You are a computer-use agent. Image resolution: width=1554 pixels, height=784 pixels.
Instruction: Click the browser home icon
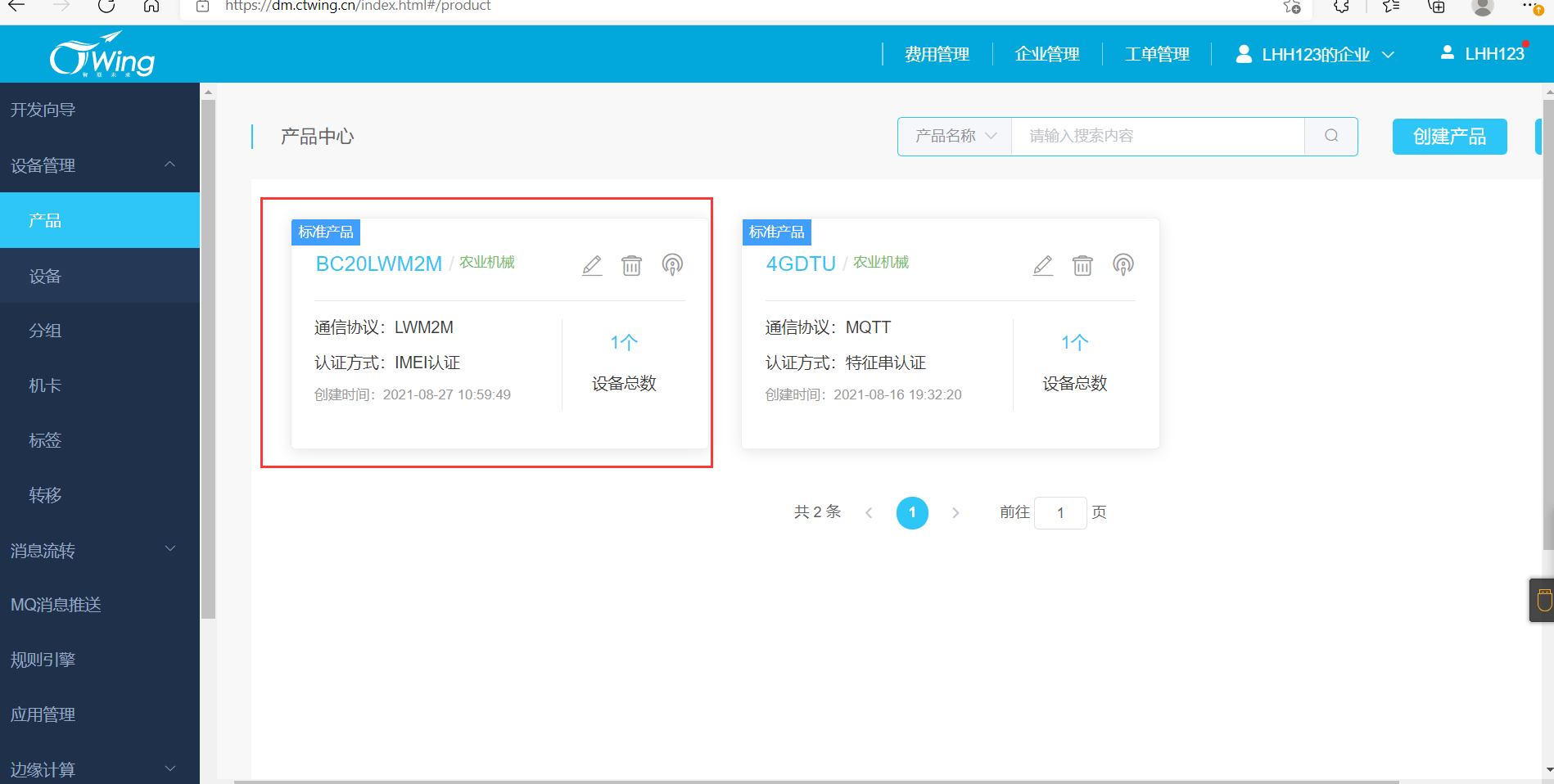tap(151, 6)
